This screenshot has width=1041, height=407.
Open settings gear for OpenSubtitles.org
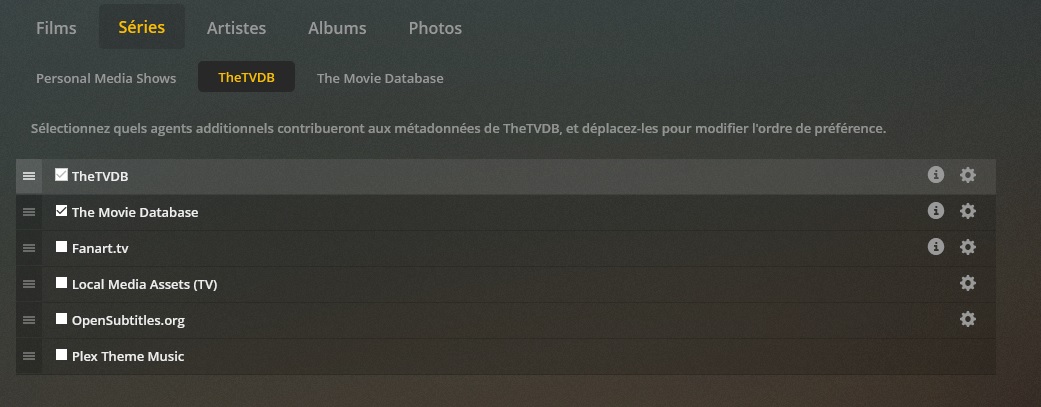click(968, 319)
